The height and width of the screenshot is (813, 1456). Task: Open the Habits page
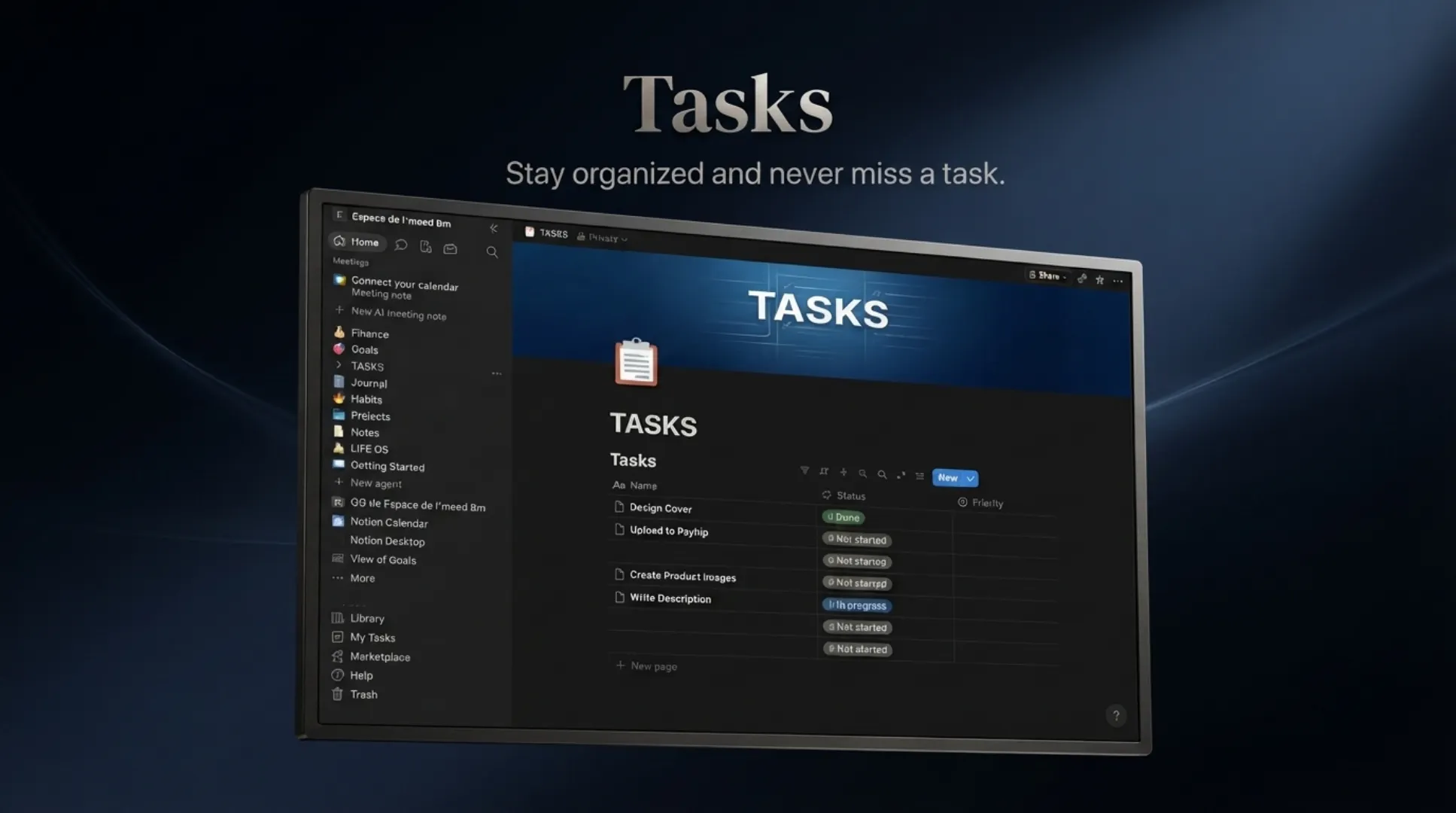(x=366, y=399)
